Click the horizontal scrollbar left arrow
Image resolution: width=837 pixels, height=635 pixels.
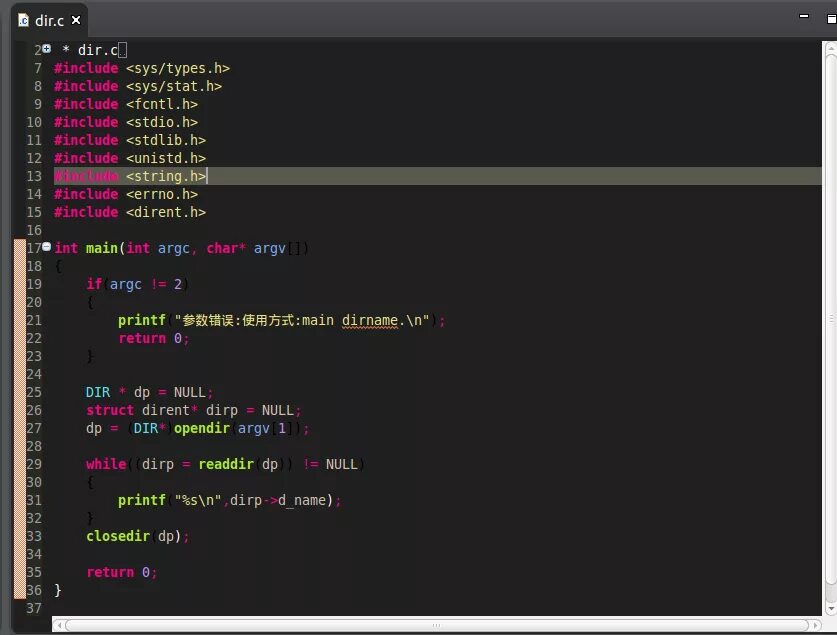(59, 625)
